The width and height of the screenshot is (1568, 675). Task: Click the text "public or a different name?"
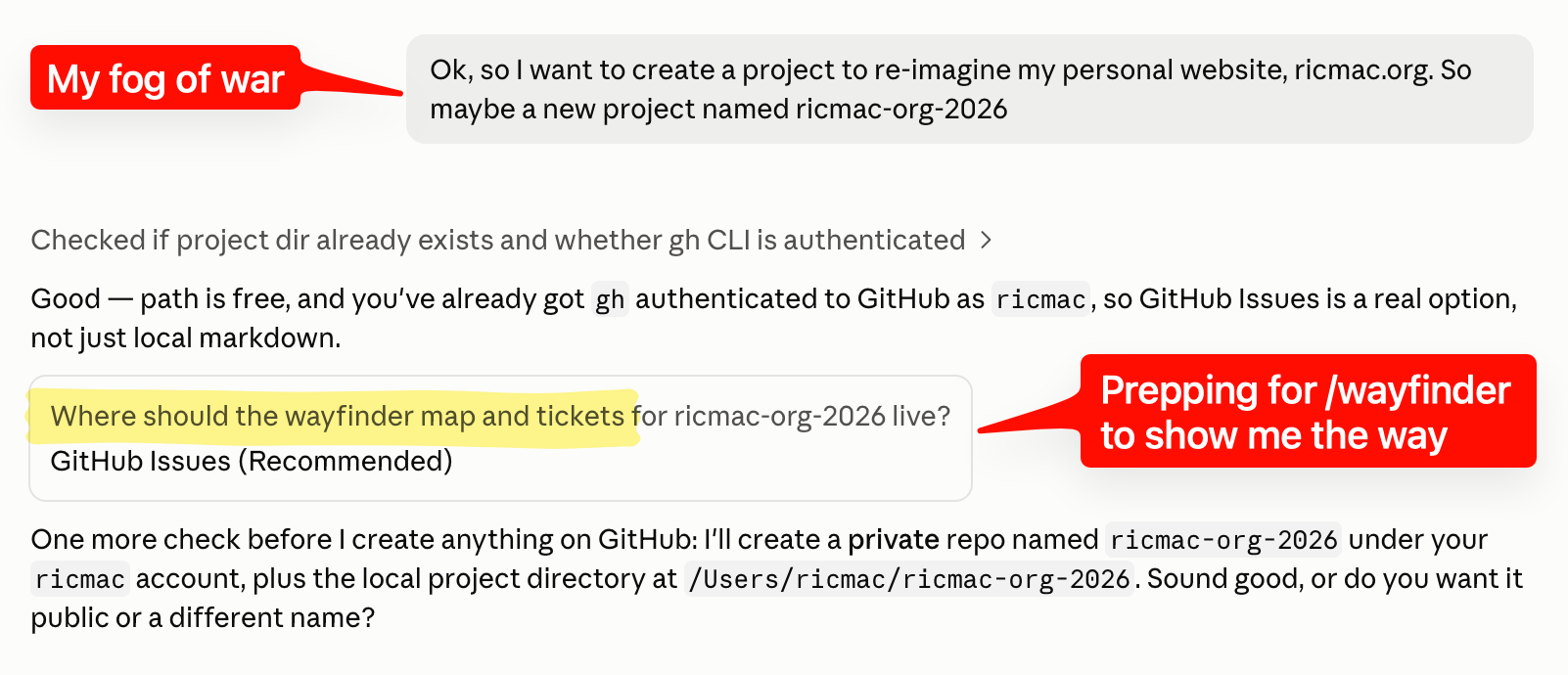[x=203, y=618]
